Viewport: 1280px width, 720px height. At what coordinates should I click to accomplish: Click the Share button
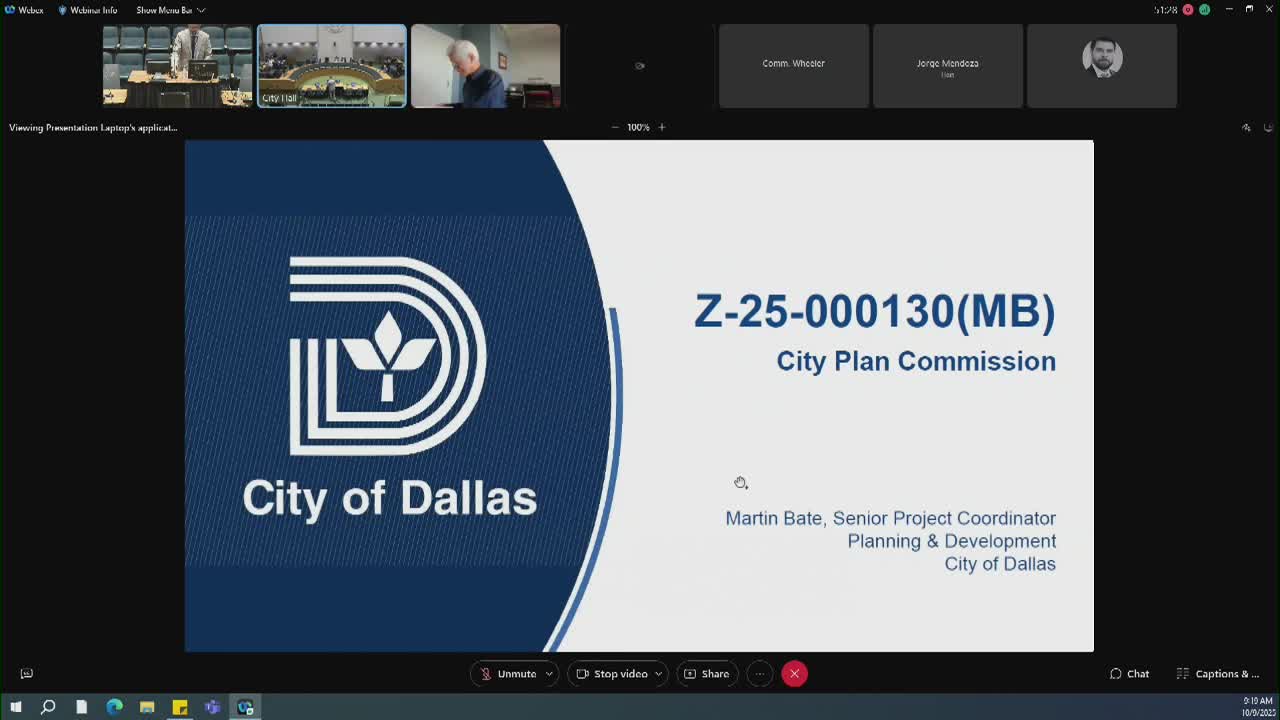click(707, 674)
